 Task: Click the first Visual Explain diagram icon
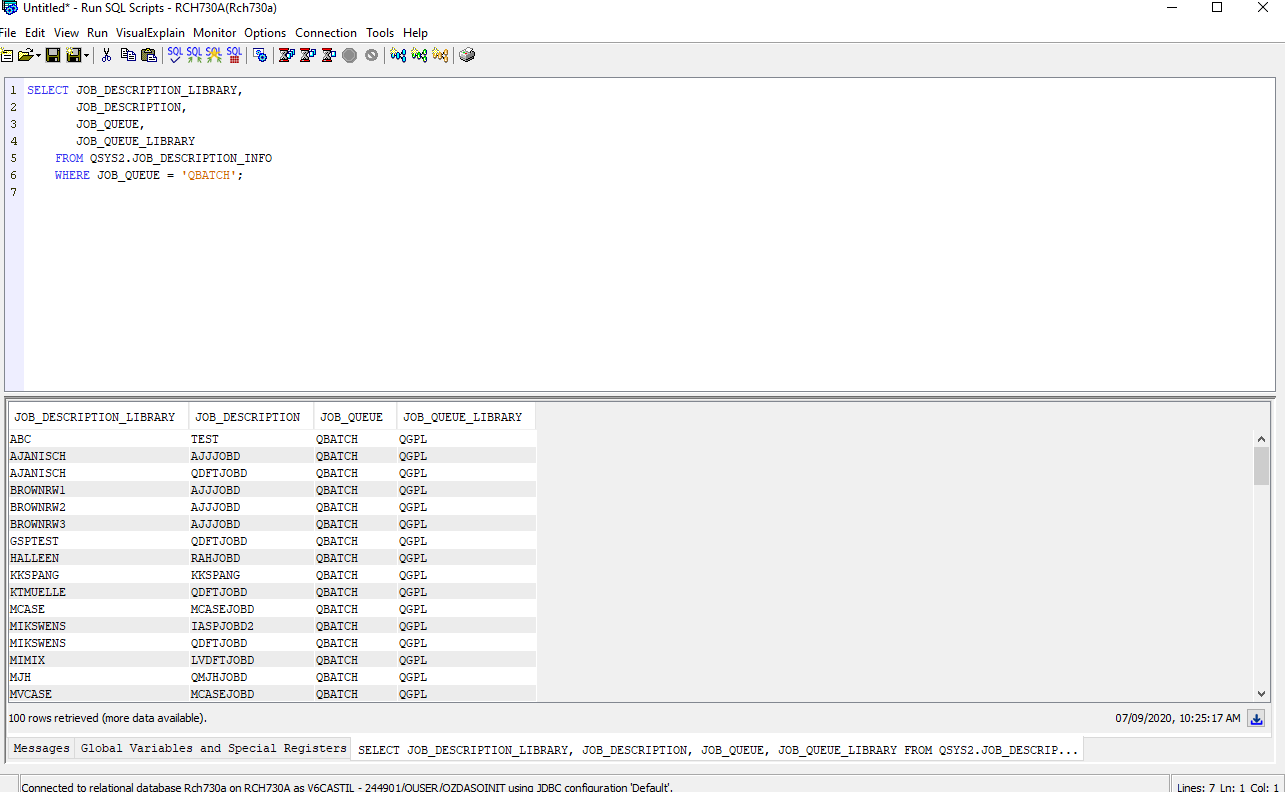(x=398, y=55)
